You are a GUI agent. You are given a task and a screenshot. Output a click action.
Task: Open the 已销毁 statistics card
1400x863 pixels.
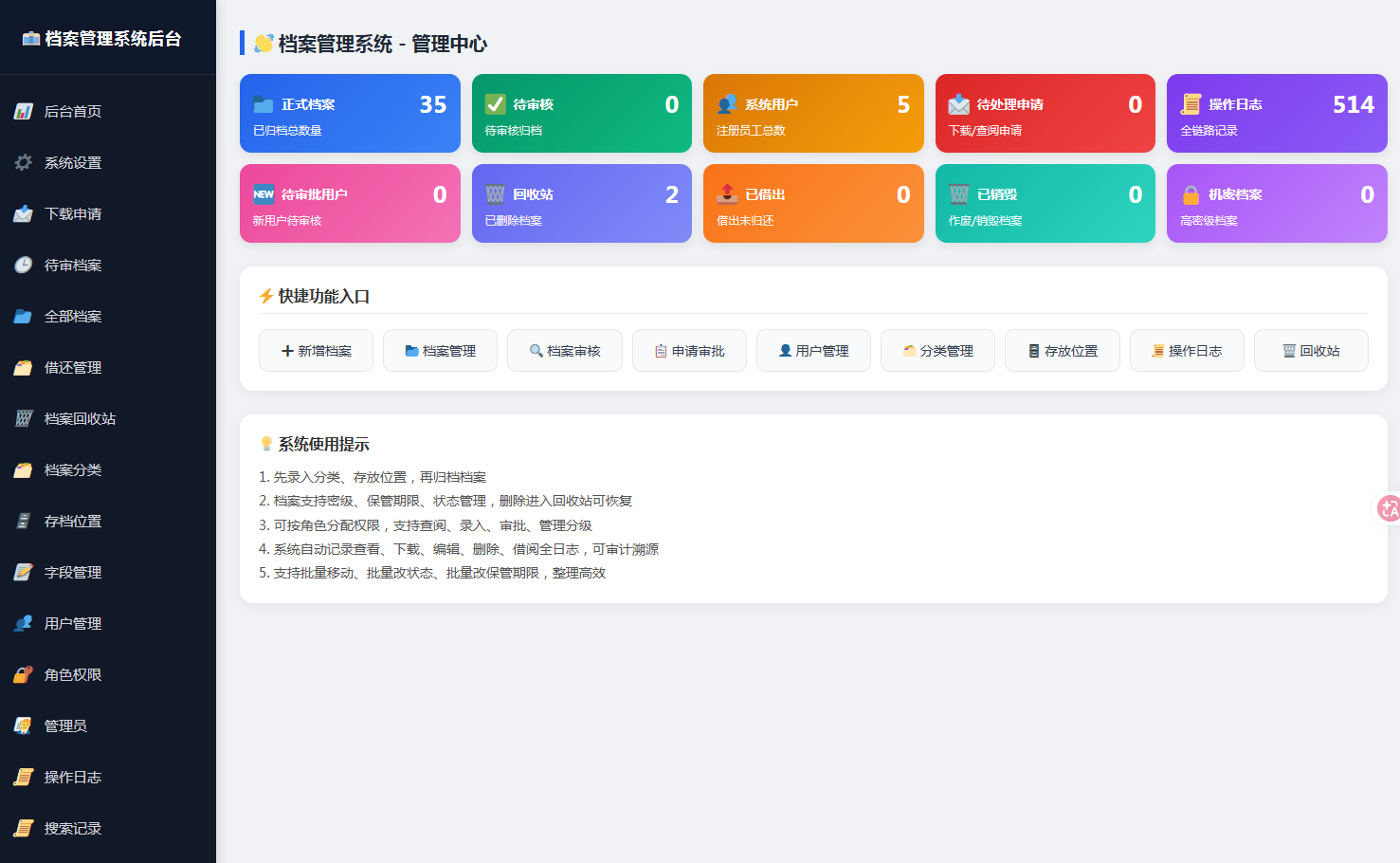click(1045, 203)
